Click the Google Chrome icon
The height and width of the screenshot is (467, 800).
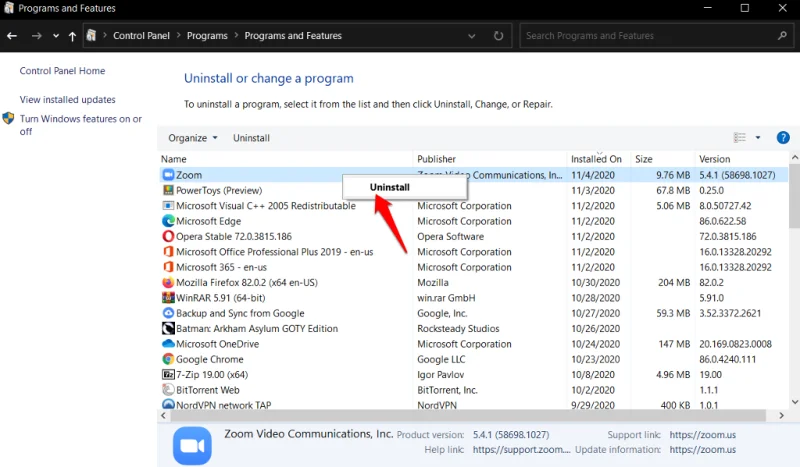[x=168, y=359]
